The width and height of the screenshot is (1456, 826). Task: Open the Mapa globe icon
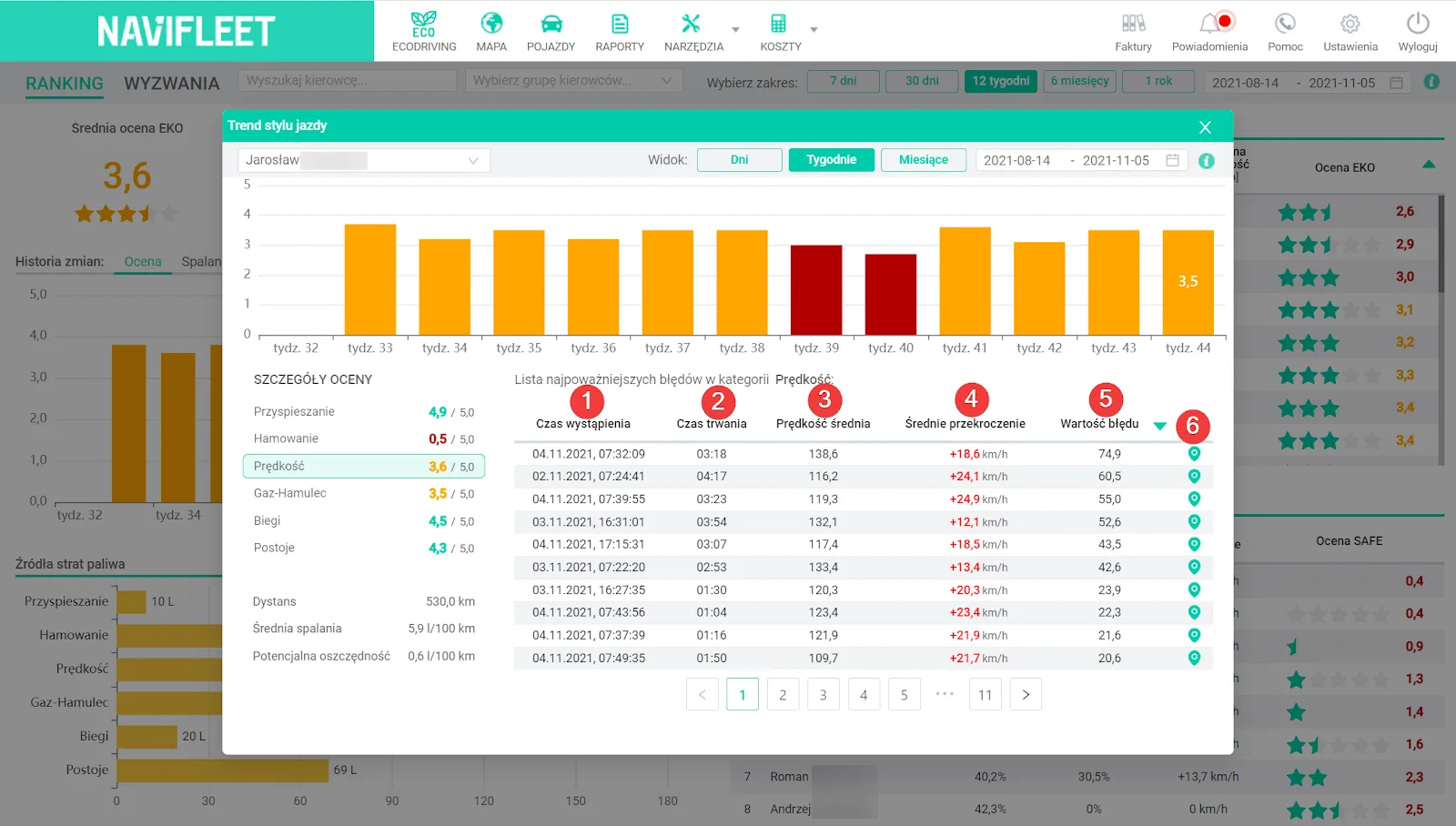coord(491,23)
